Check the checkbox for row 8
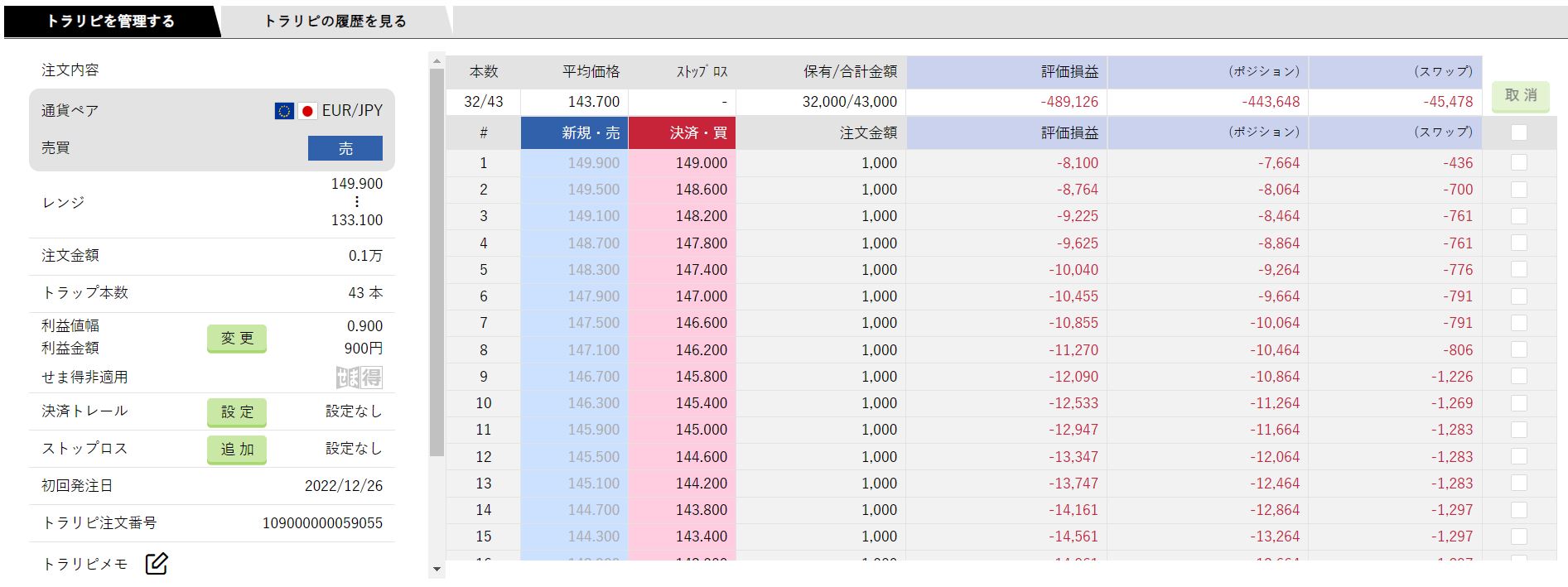Screen dimensions: 1568x587 coord(1519,349)
